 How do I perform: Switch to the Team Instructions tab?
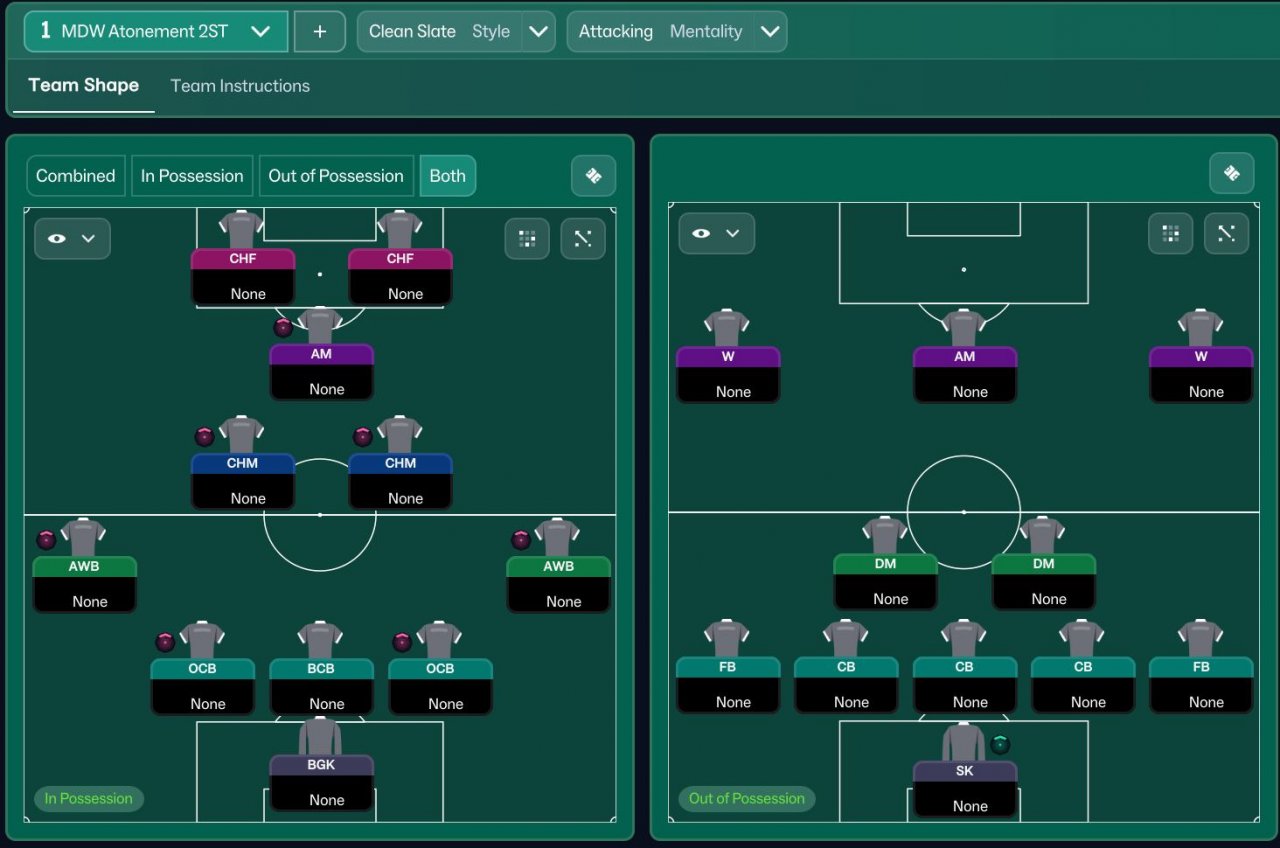(x=240, y=86)
